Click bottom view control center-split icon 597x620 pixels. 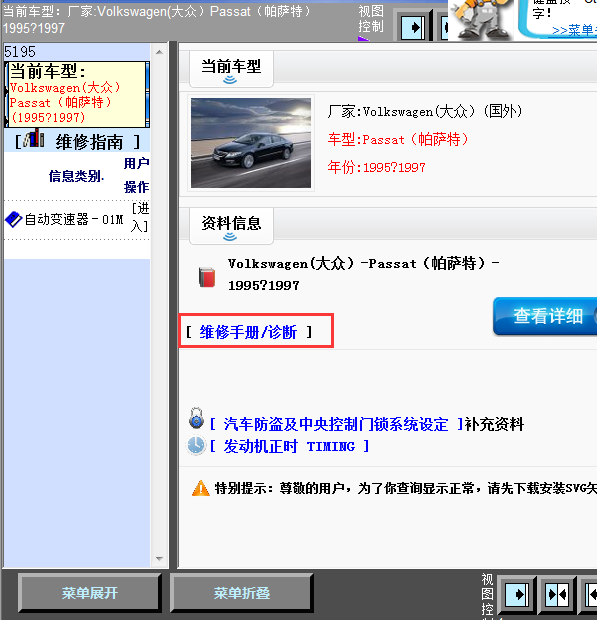click(x=557, y=595)
